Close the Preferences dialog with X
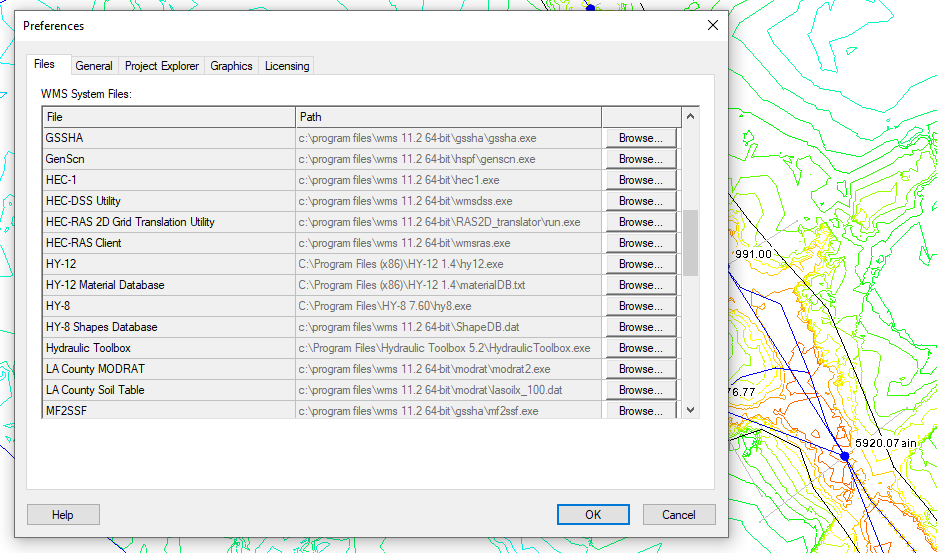 pos(713,25)
